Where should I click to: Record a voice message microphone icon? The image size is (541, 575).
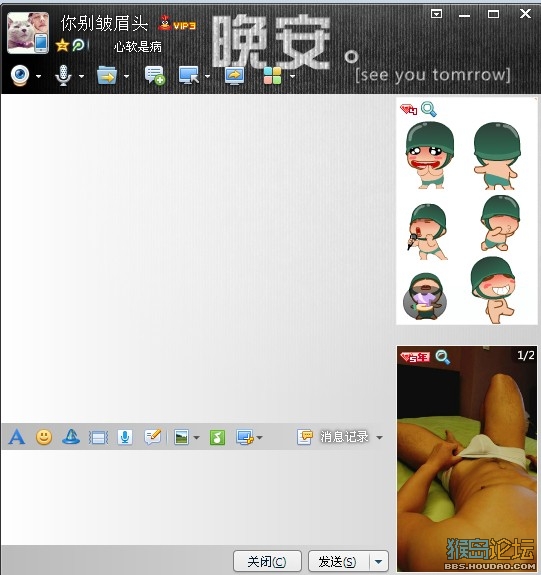pos(125,437)
